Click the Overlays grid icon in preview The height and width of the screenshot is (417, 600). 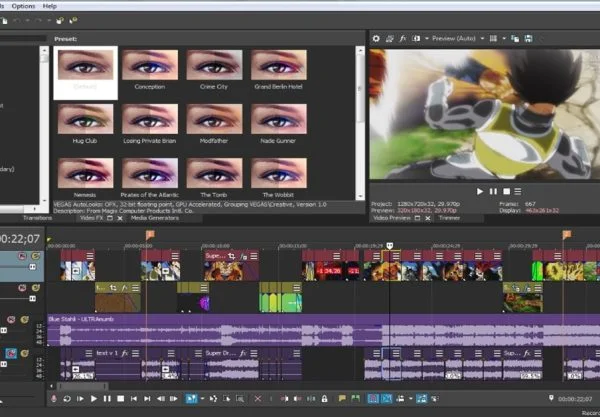(x=493, y=39)
